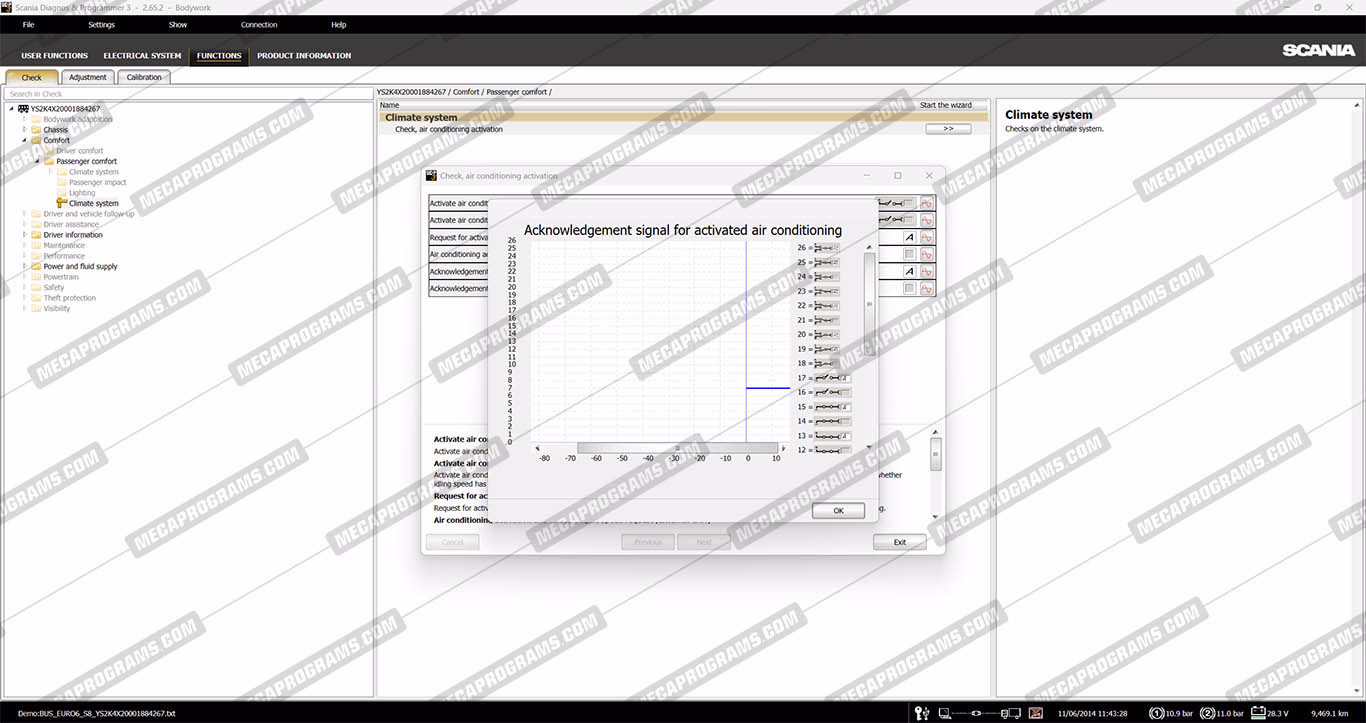This screenshot has height=723, width=1366.
Task: Click the circuit 2 pressure gauge icon
Action: click(1208, 713)
